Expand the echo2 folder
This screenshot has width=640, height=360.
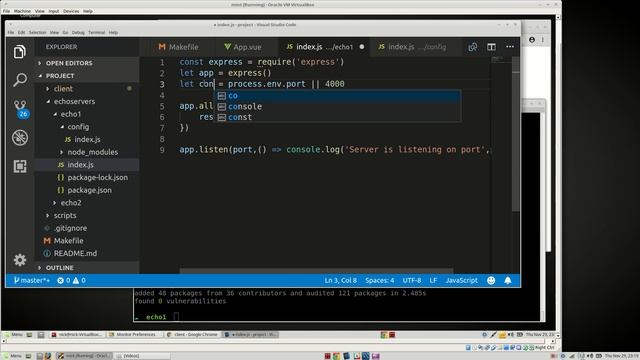(x=71, y=202)
